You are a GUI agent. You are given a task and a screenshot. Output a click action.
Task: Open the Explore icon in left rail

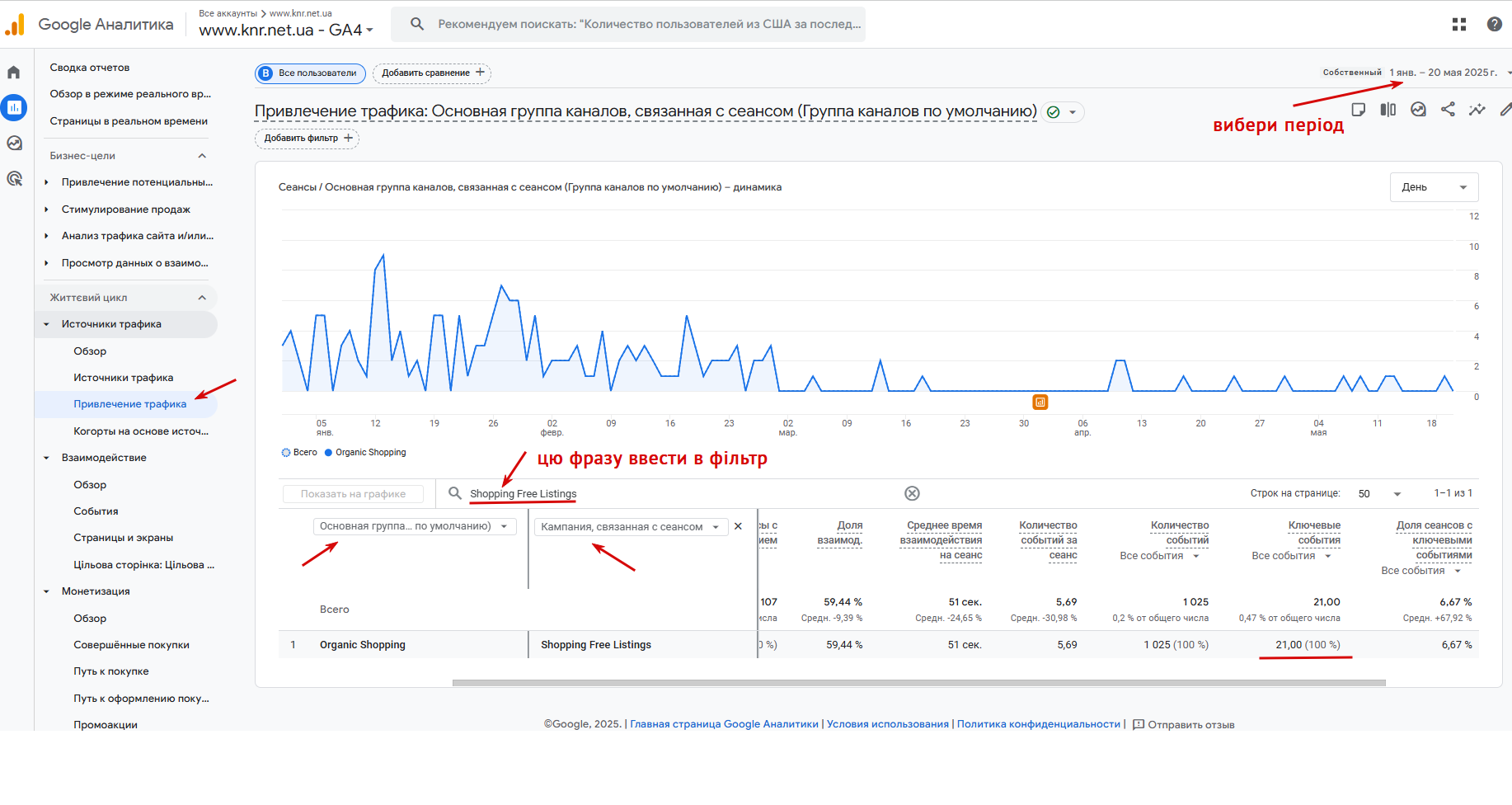coord(14,143)
